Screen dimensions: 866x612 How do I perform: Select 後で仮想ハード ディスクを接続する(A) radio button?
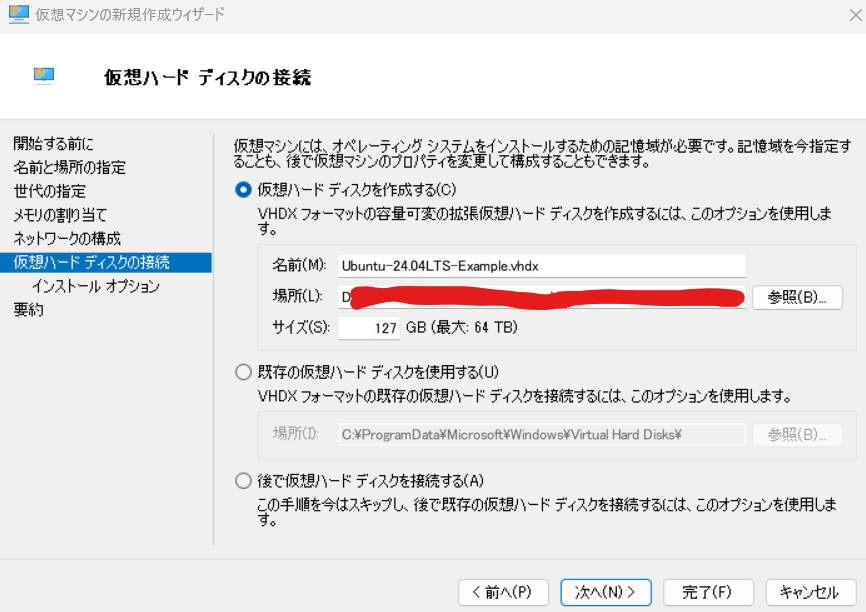pos(243,481)
